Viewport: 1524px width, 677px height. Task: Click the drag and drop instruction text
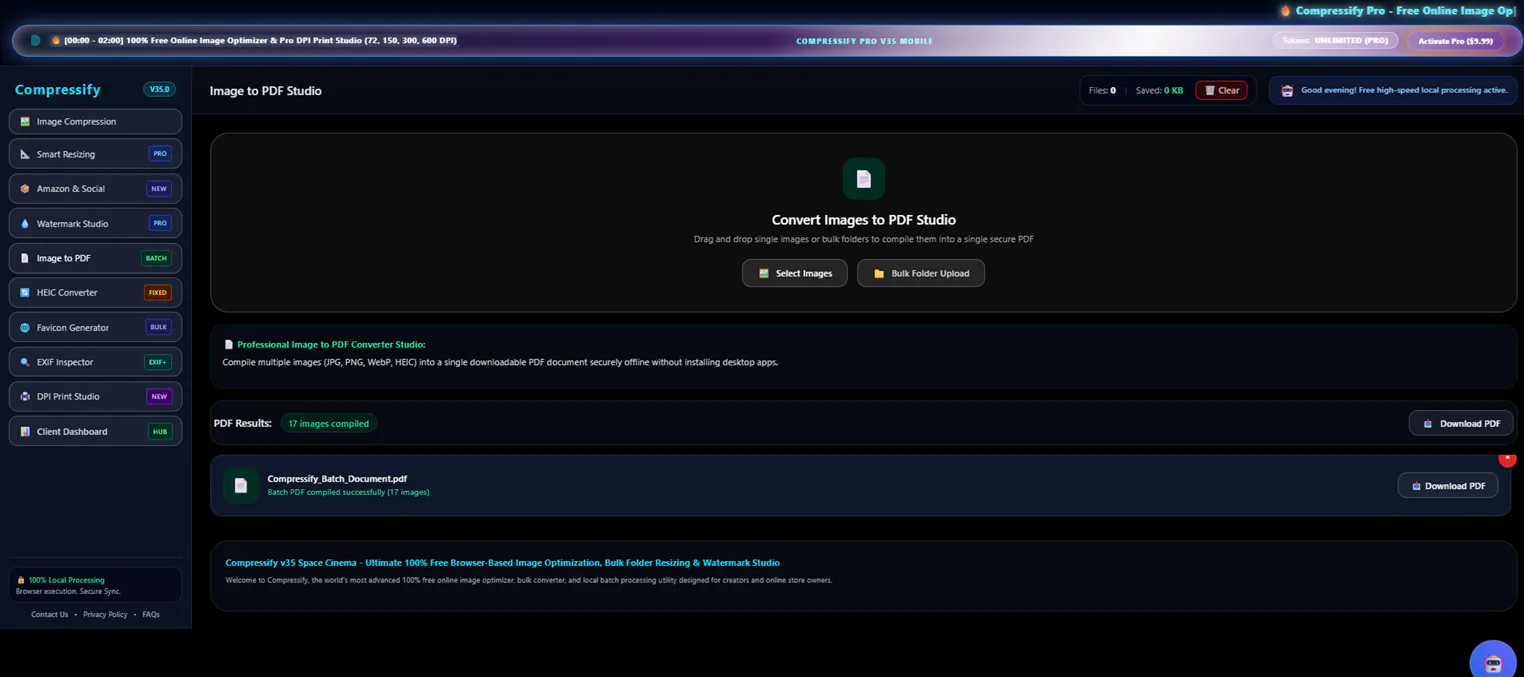tap(864, 239)
